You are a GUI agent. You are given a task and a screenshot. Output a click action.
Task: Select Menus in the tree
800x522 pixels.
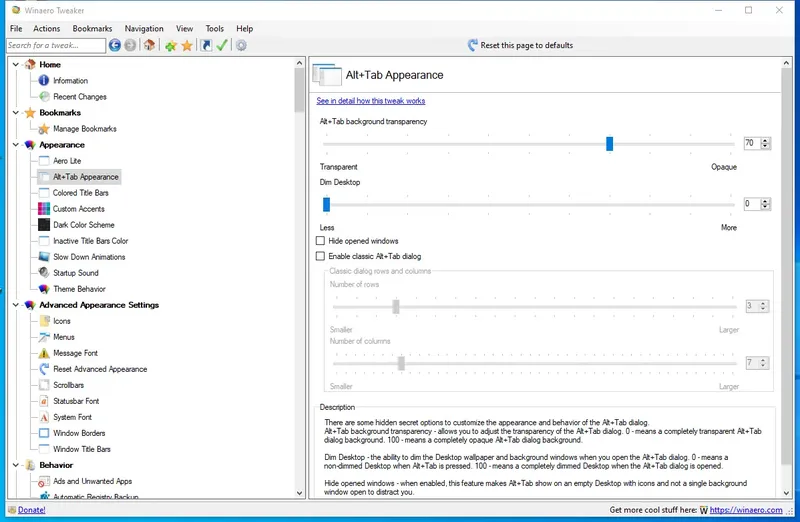tap(64, 337)
